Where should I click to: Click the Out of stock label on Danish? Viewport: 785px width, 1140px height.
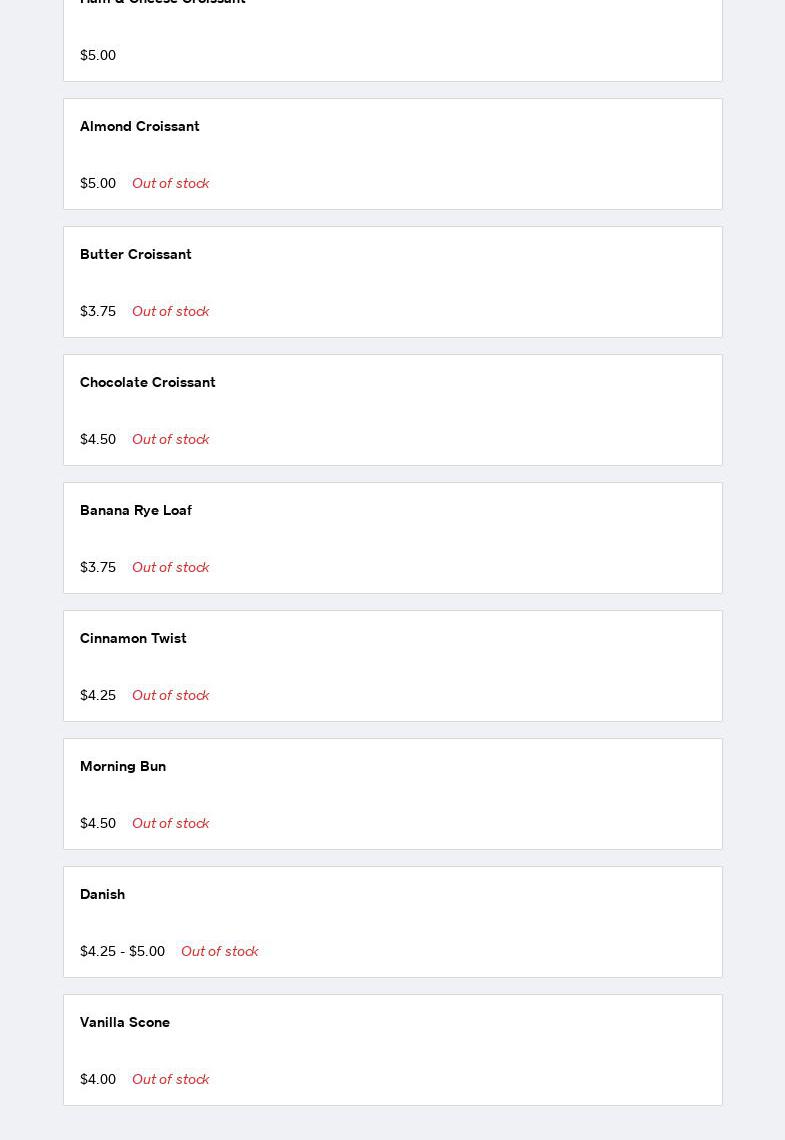pos(219,951)
